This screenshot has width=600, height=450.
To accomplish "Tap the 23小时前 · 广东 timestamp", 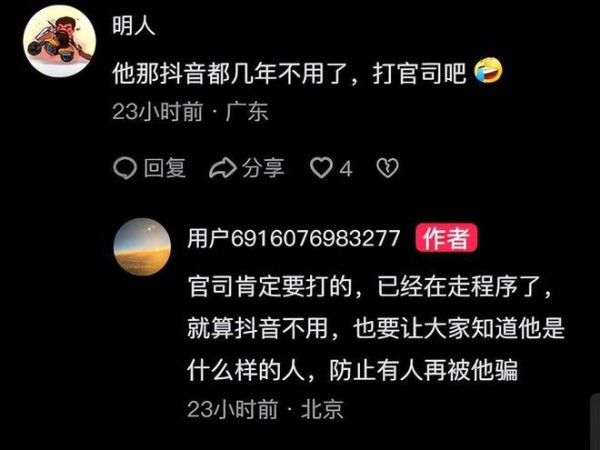I will (190, 112).
